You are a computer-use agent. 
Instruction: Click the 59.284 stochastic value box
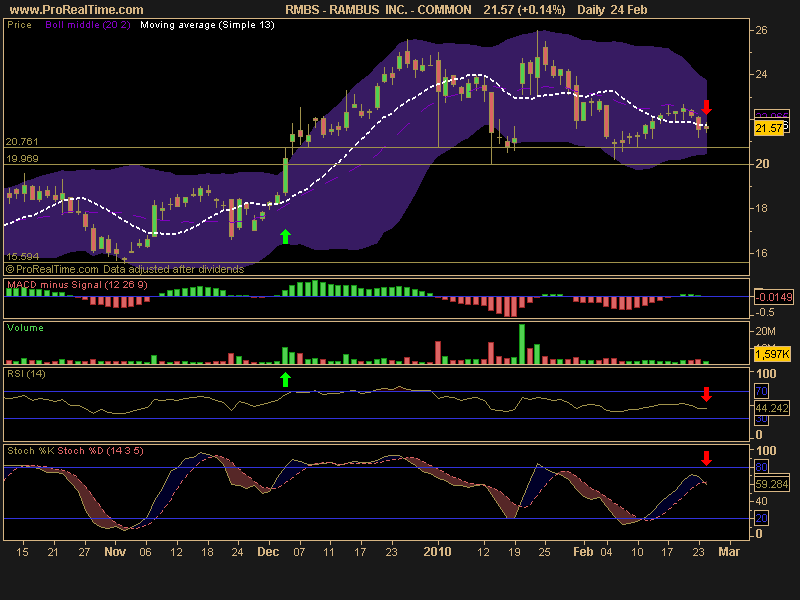tap(771, 484)
